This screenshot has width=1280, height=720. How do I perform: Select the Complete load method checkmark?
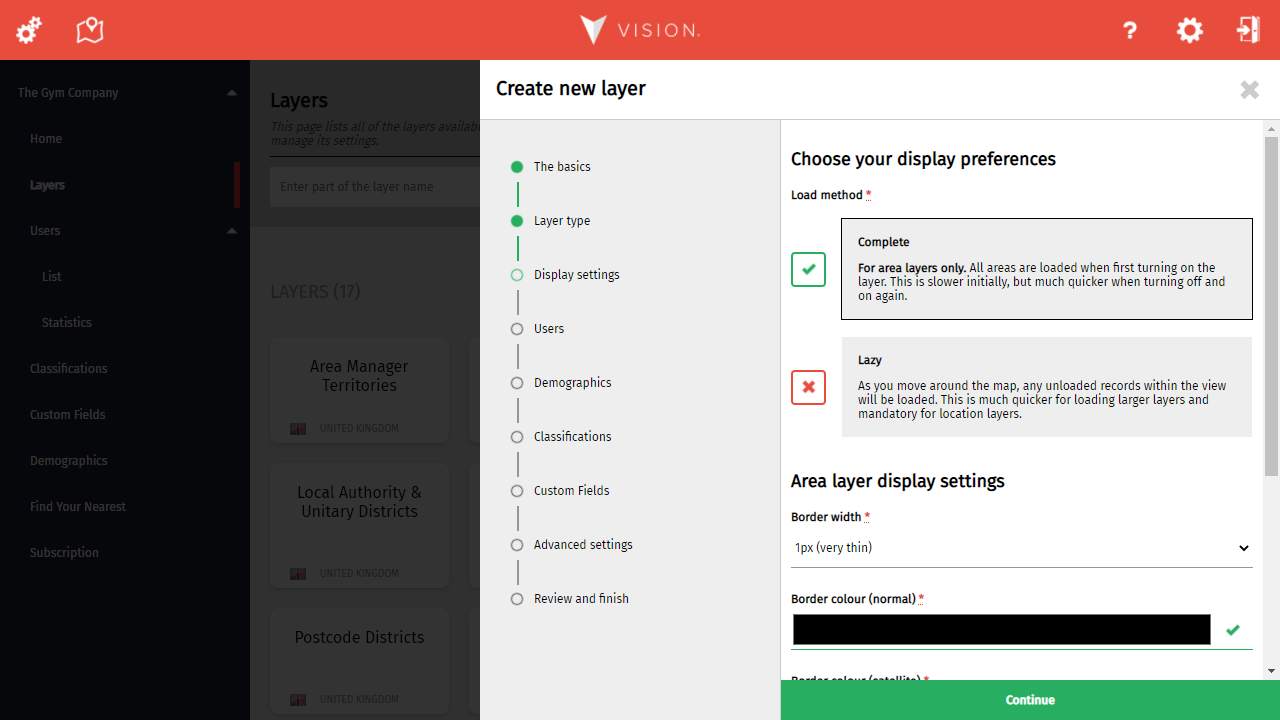(x=808, y=269)
